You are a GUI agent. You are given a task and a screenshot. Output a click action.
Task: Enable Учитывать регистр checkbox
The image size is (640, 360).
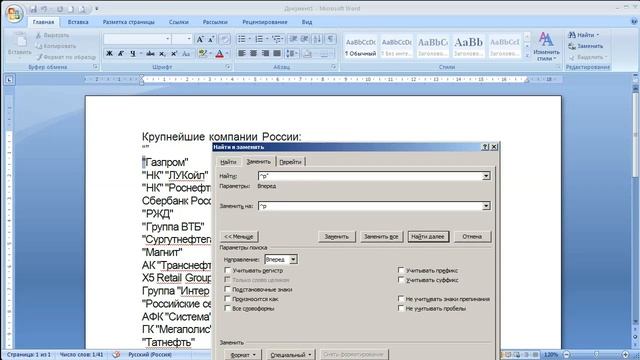(x=228, y=270)
